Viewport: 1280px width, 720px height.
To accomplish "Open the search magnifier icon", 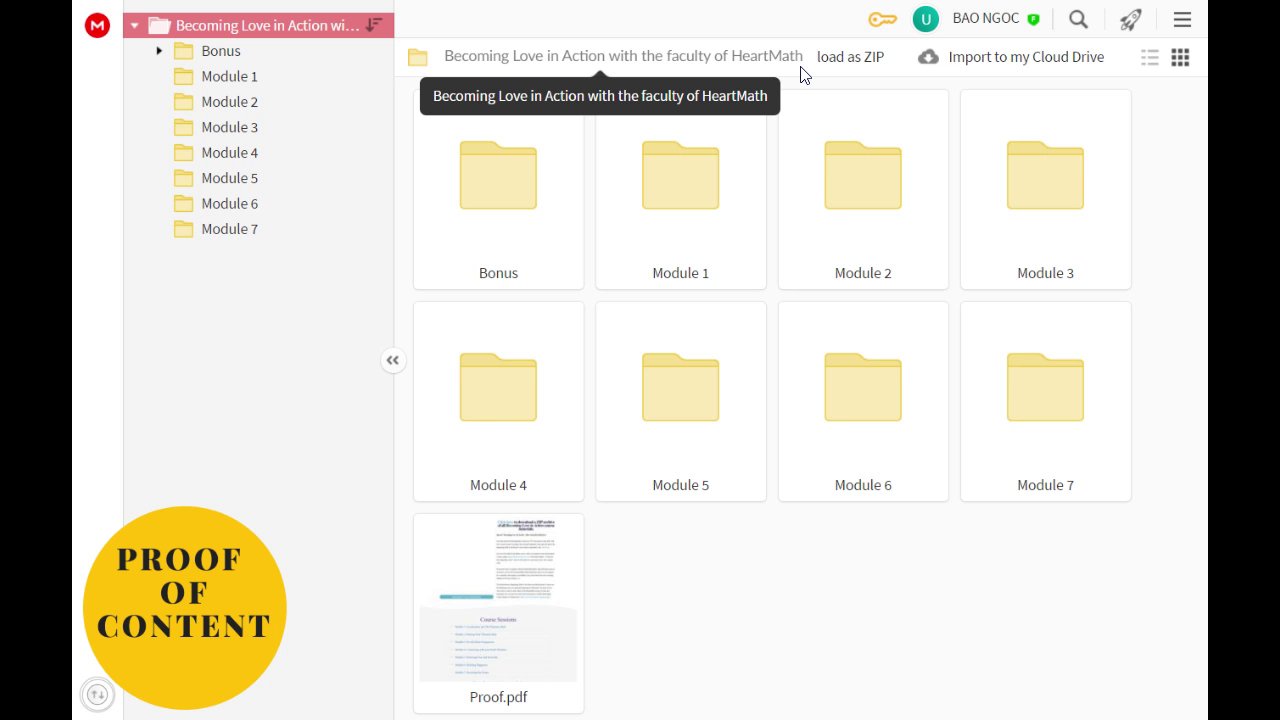I will [1078, 19].
